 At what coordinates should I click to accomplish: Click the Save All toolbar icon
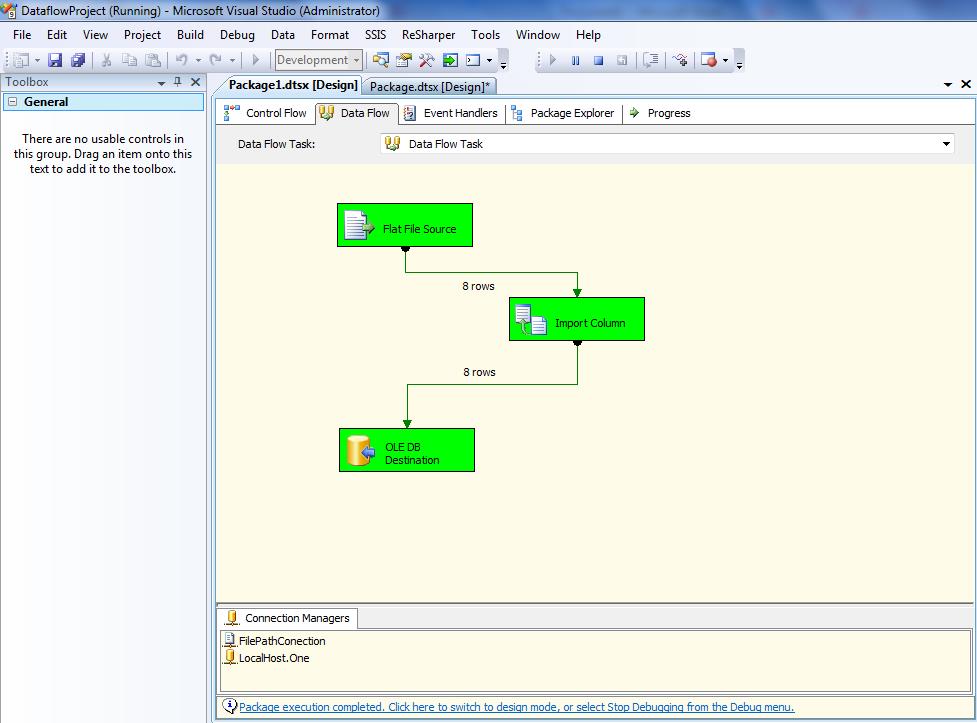tap(78, 61)
